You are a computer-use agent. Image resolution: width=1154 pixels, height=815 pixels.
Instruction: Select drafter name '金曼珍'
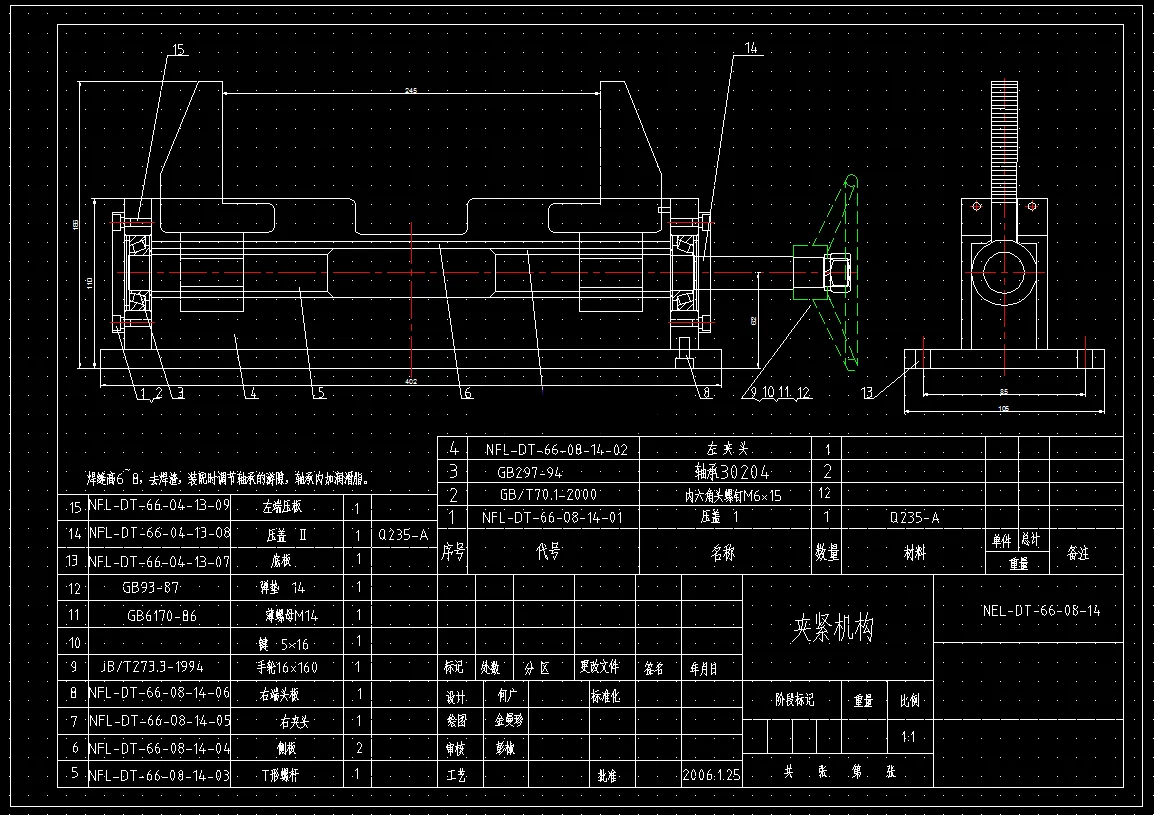(x=509, y=721)
